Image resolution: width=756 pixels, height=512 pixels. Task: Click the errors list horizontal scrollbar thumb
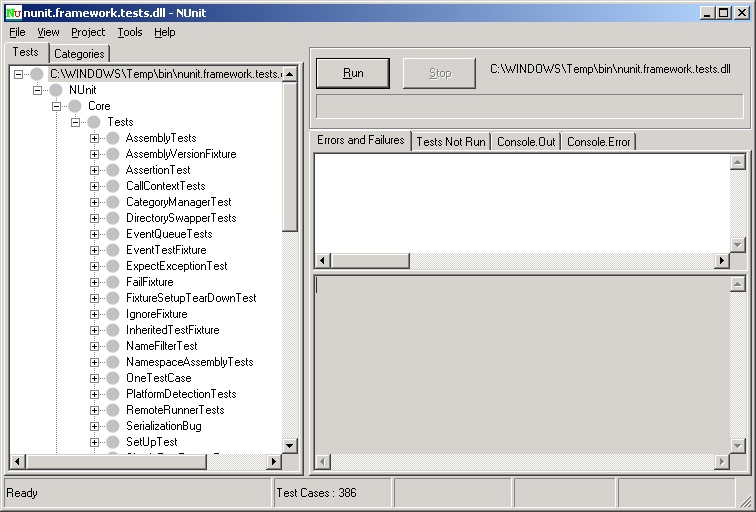[x=370, y=261]
